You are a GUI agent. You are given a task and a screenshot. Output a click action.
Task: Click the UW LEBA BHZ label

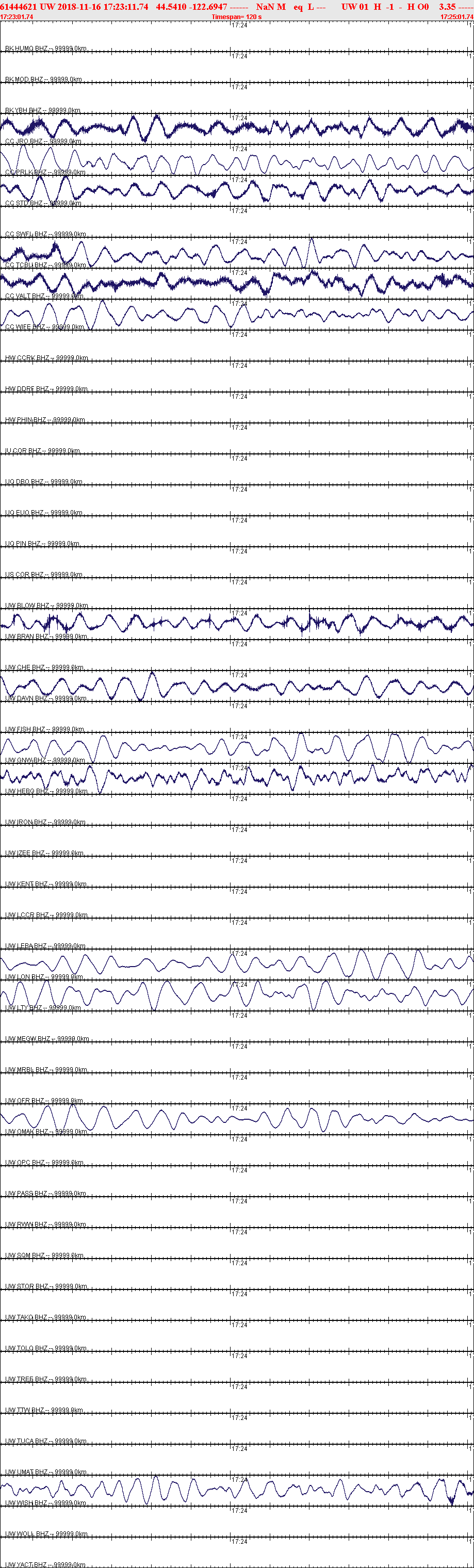[x=45, y=946]
